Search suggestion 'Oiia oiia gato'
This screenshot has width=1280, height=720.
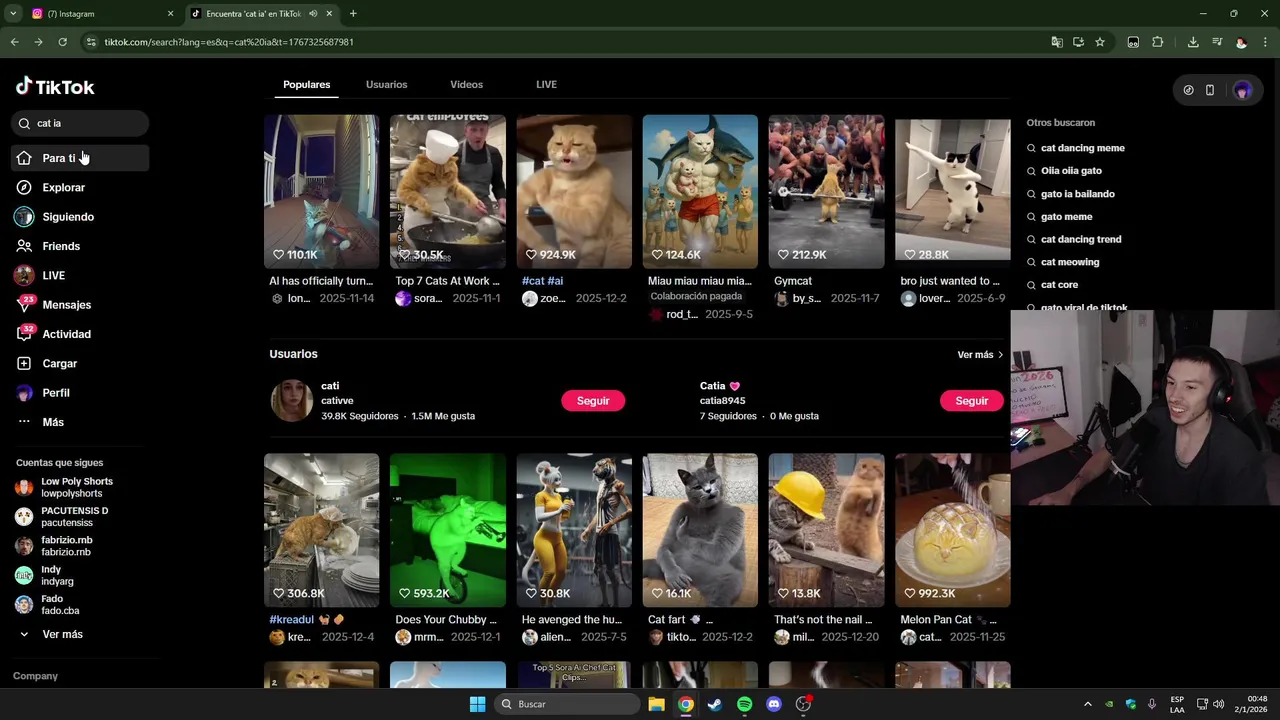[1071, 171]
